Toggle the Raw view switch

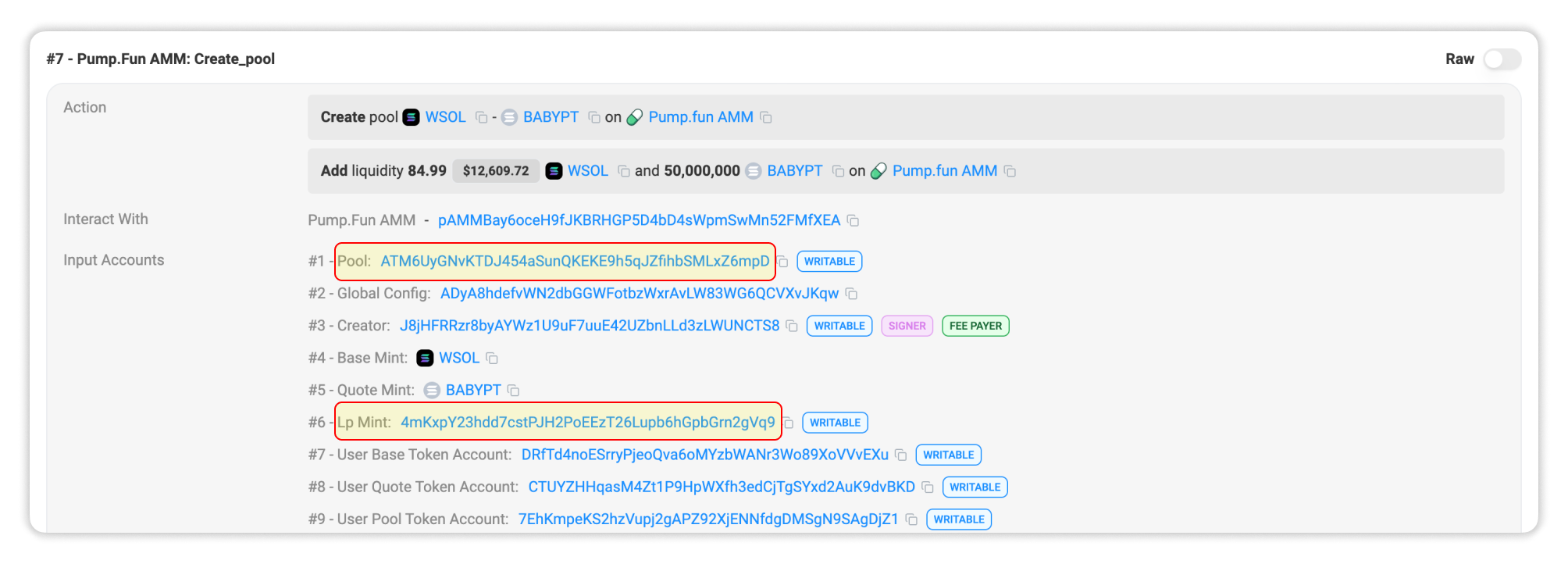click(x=1502, y=59)
